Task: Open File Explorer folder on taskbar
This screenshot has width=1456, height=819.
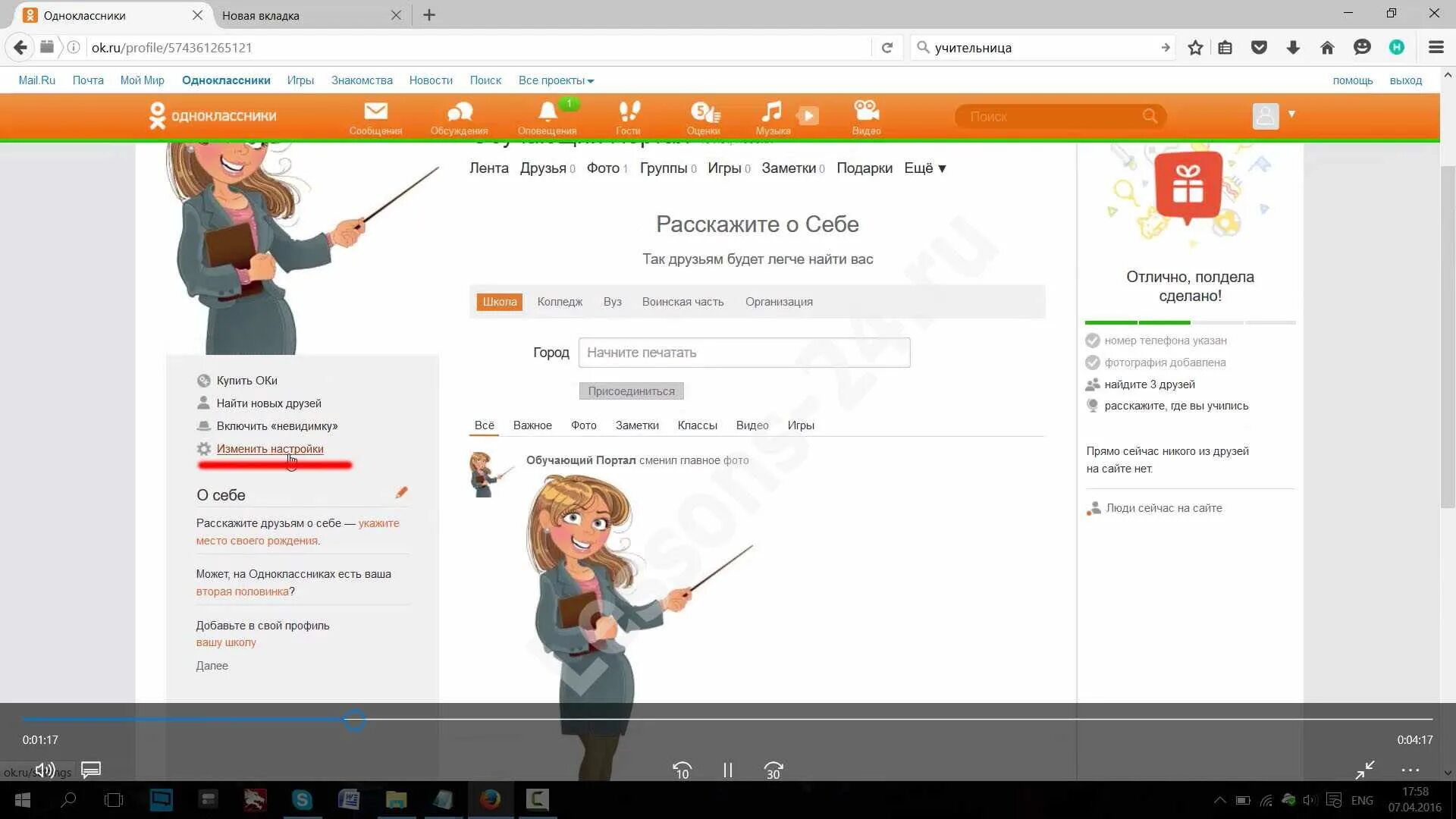Action: pyautogui.click(x=396, y=800)
